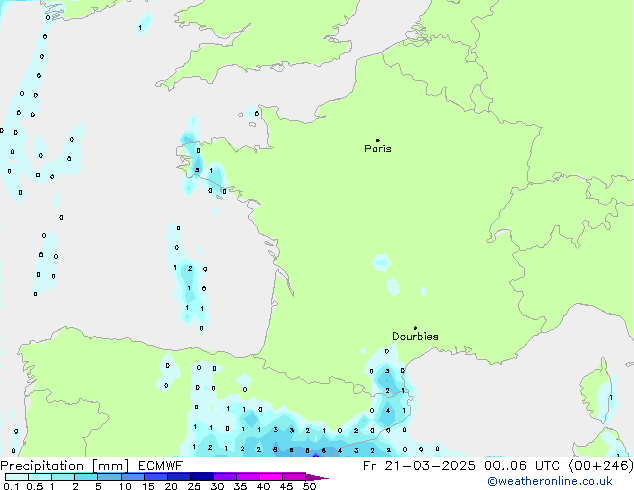This screenshot has height=490, width=634.
Task: Click the Dourbies city label
Action: pyautogui.click(x=415, y=336)
